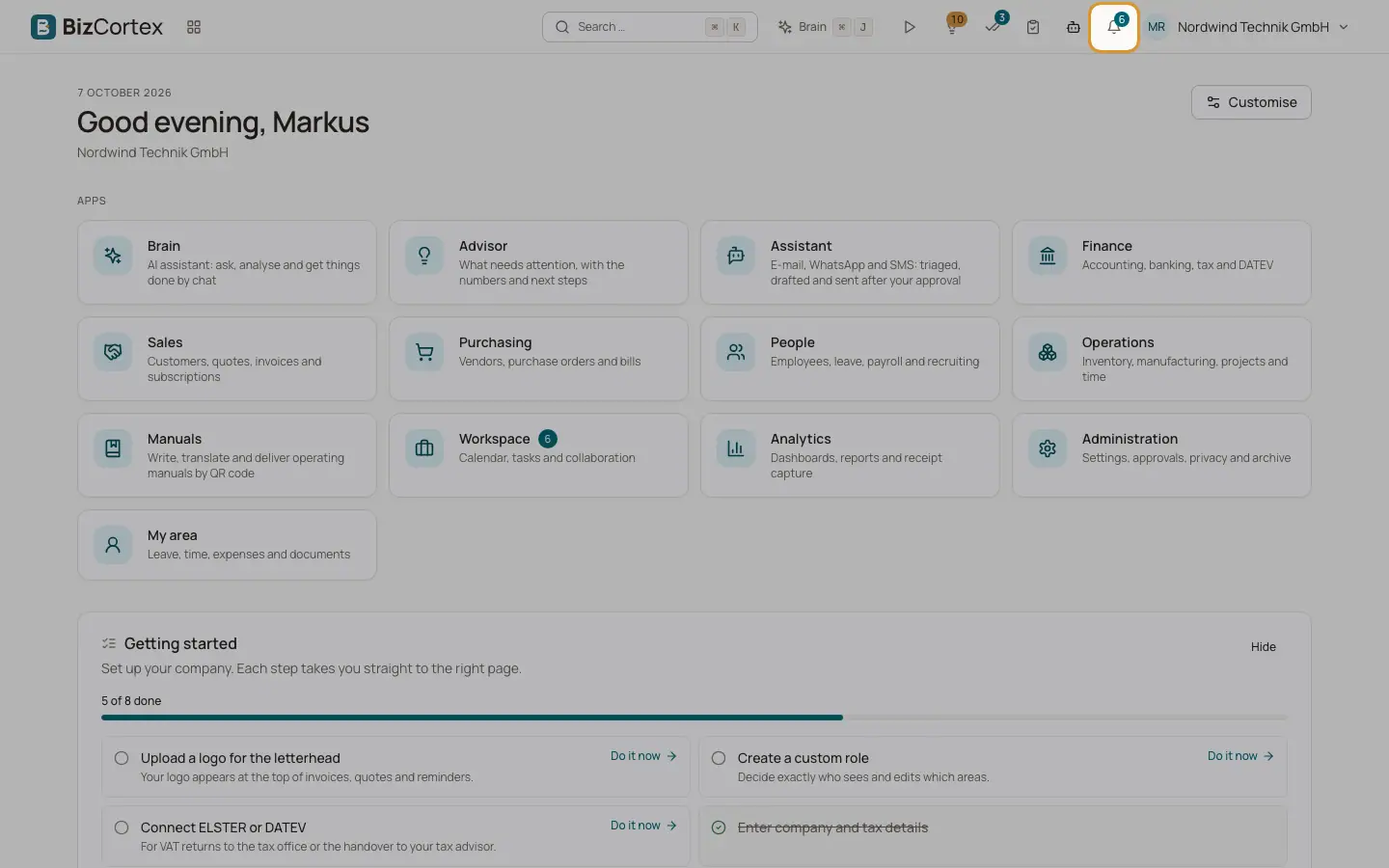Click the 5 of 8 done progress bar
Image resolution: width=1389 pixels, height=868 pixels.
[694, 718]
